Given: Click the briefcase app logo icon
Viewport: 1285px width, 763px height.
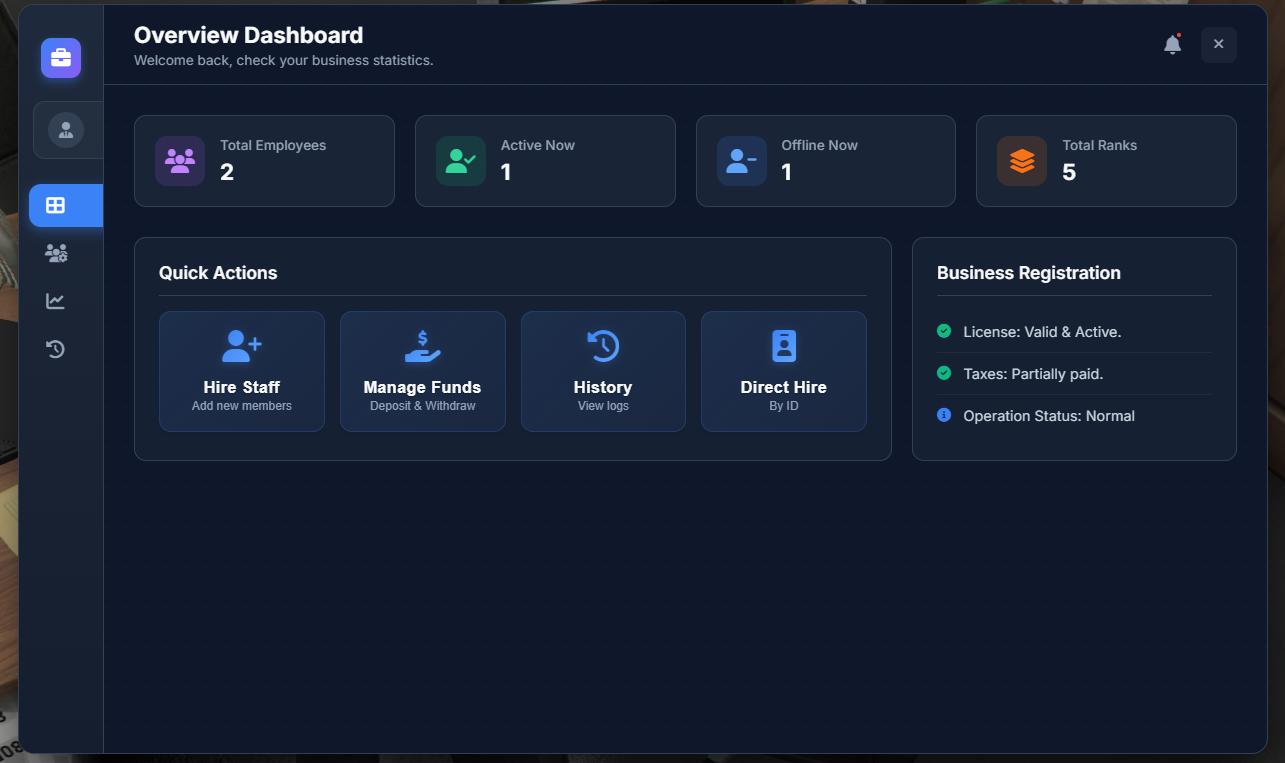Looking at the screenshot, I should [61, 58].
